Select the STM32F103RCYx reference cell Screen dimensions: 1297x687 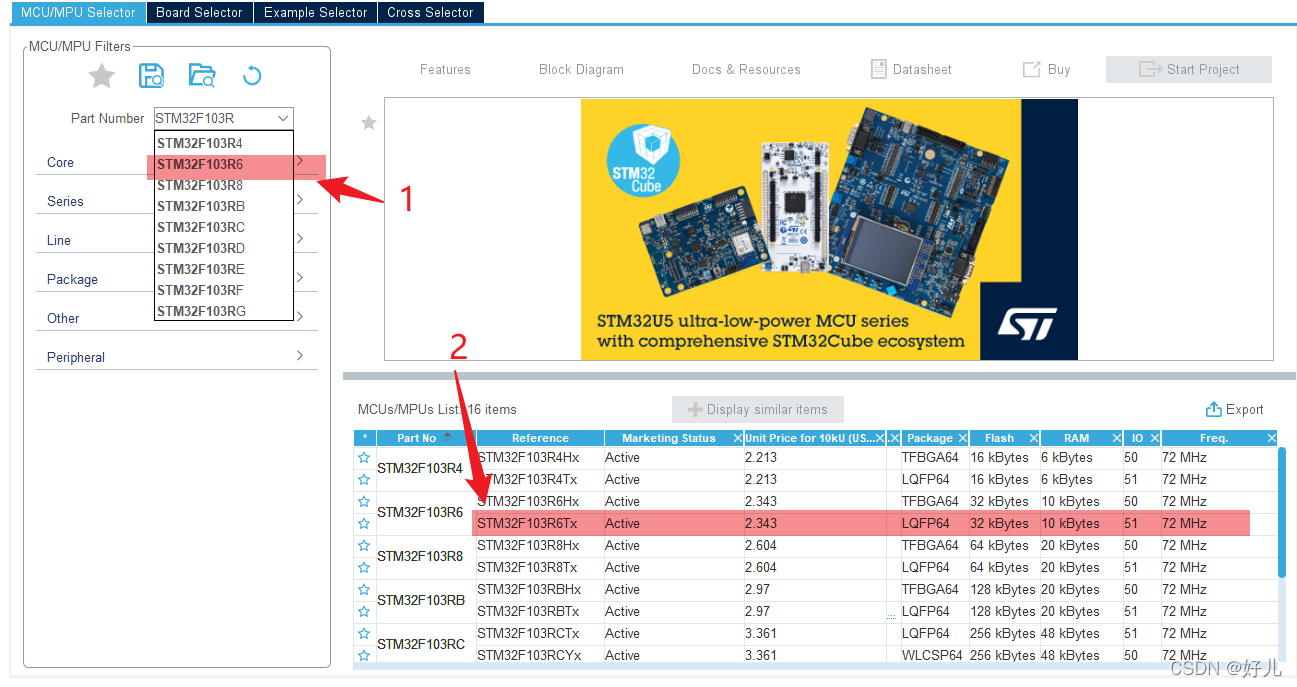tap(540, 656)
